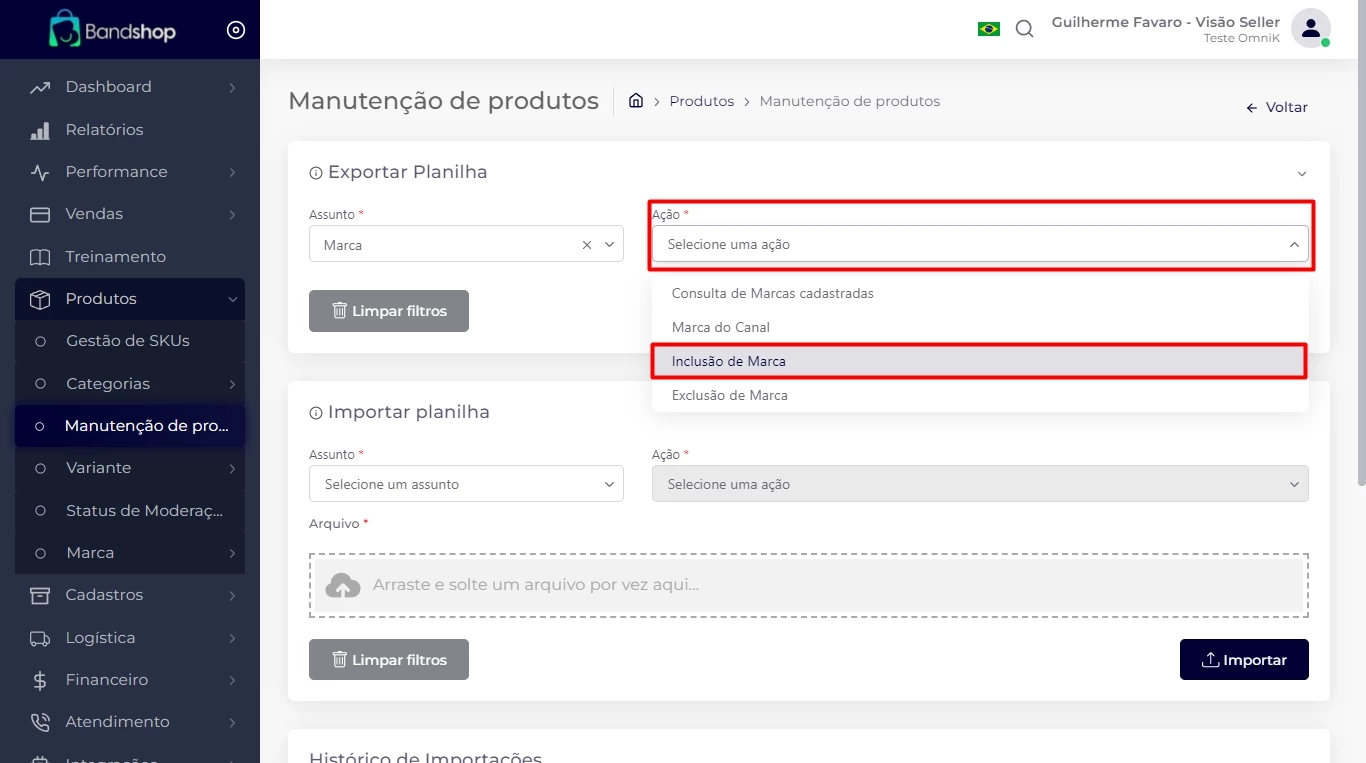
Task: Click the Relatórios bar chart icon
Action: click(40, 130)
